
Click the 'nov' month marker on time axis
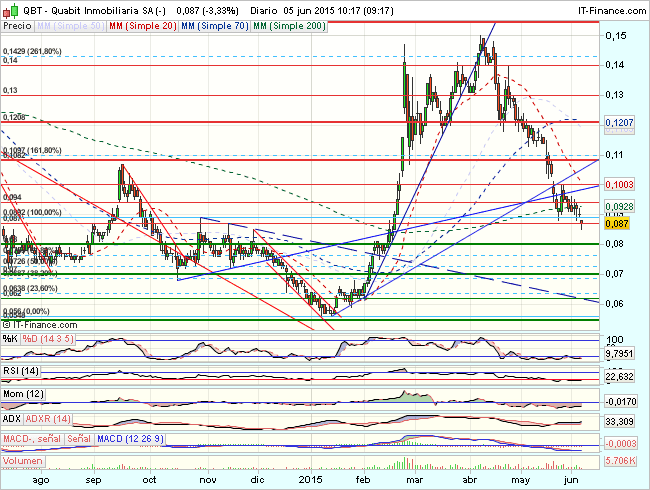208,480
